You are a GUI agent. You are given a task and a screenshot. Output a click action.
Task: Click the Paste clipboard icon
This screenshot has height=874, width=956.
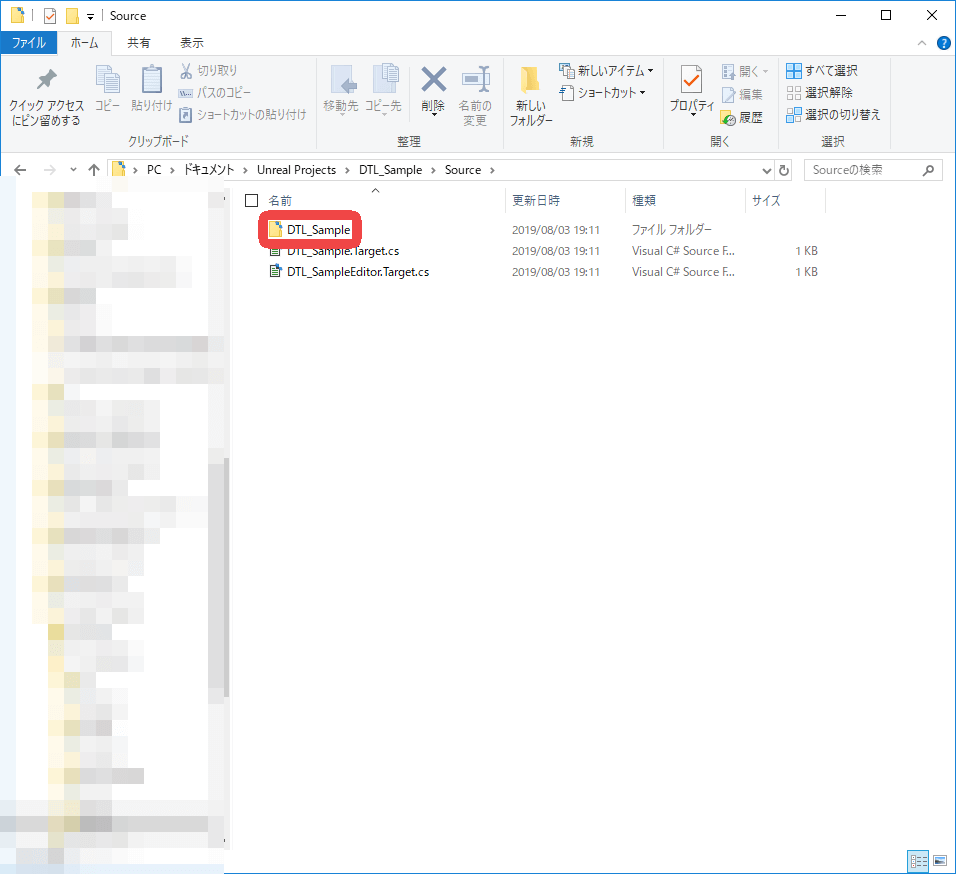(x=151, y=81)
